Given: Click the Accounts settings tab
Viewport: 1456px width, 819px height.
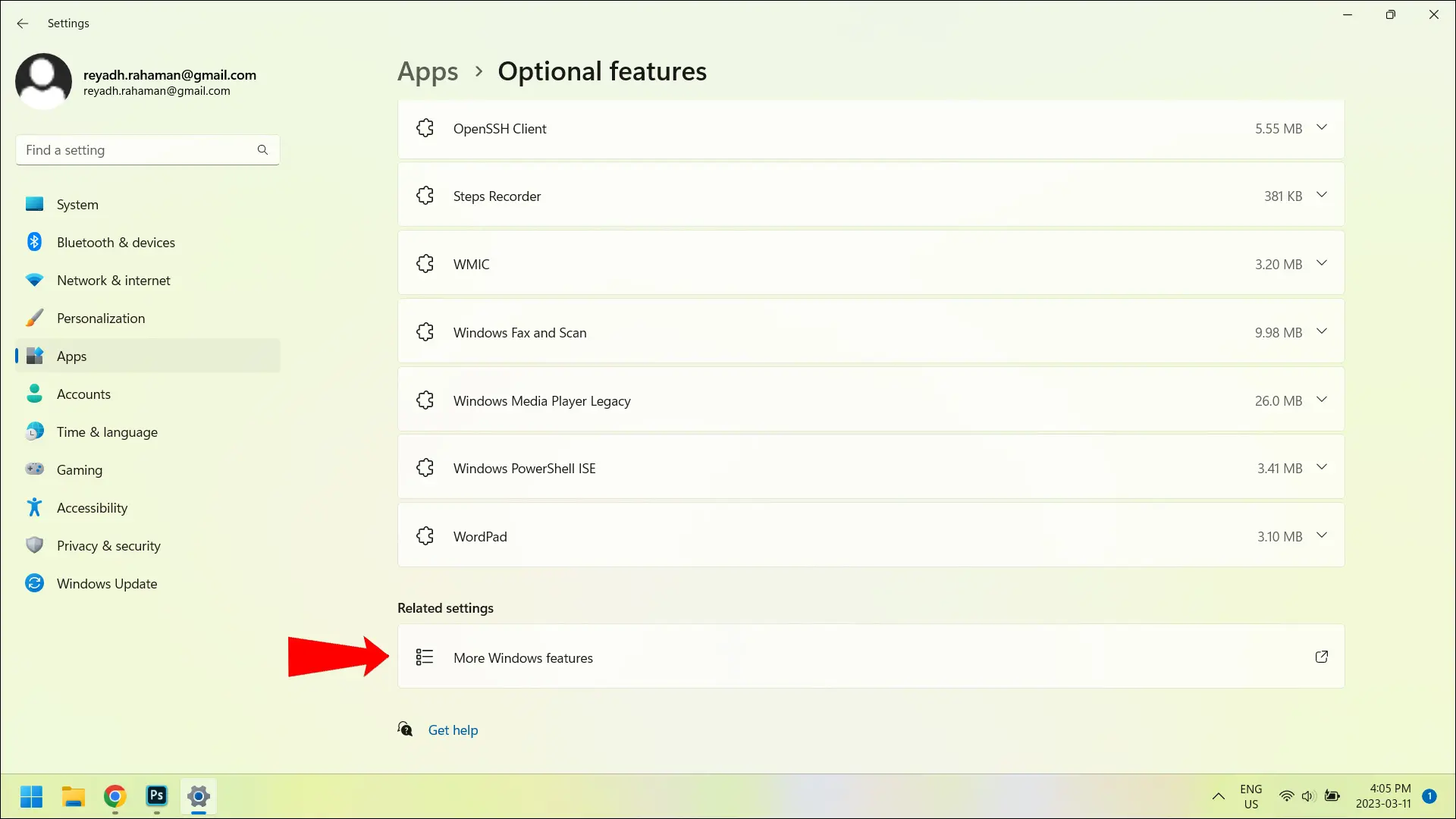Looking at the screenshot, I should pos(84,394).
